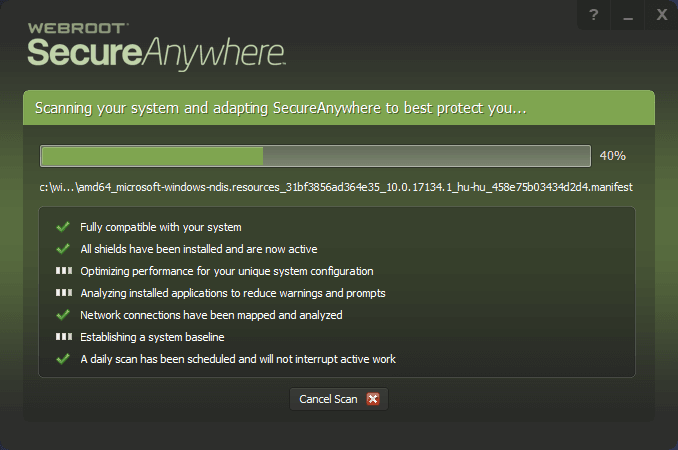The image size is (678, 450).
Task: Click the Webroot SecureAnywhere logo
Action: tap(157, 42)
